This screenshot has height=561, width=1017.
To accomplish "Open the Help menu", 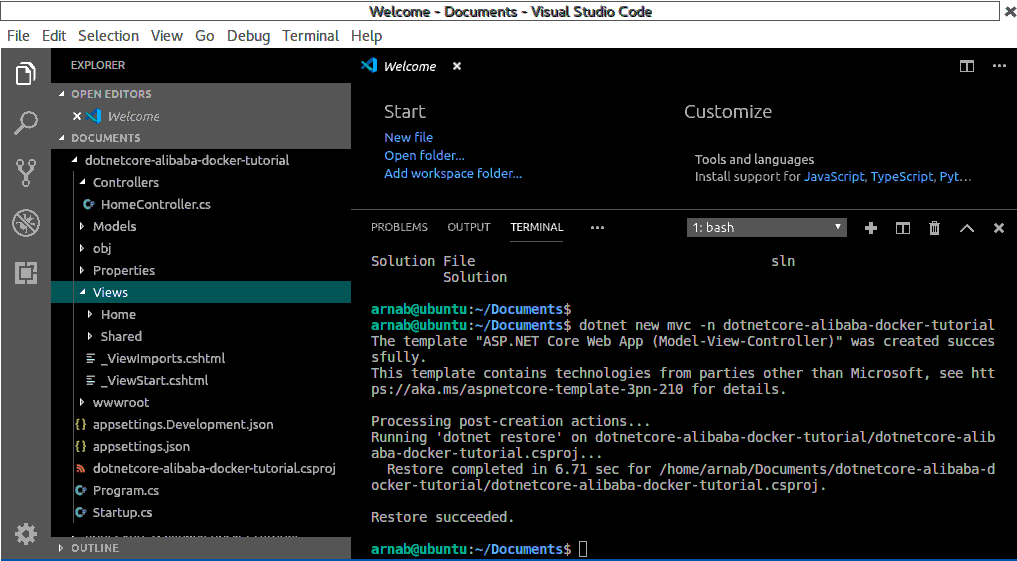I will tap(366, 36).
